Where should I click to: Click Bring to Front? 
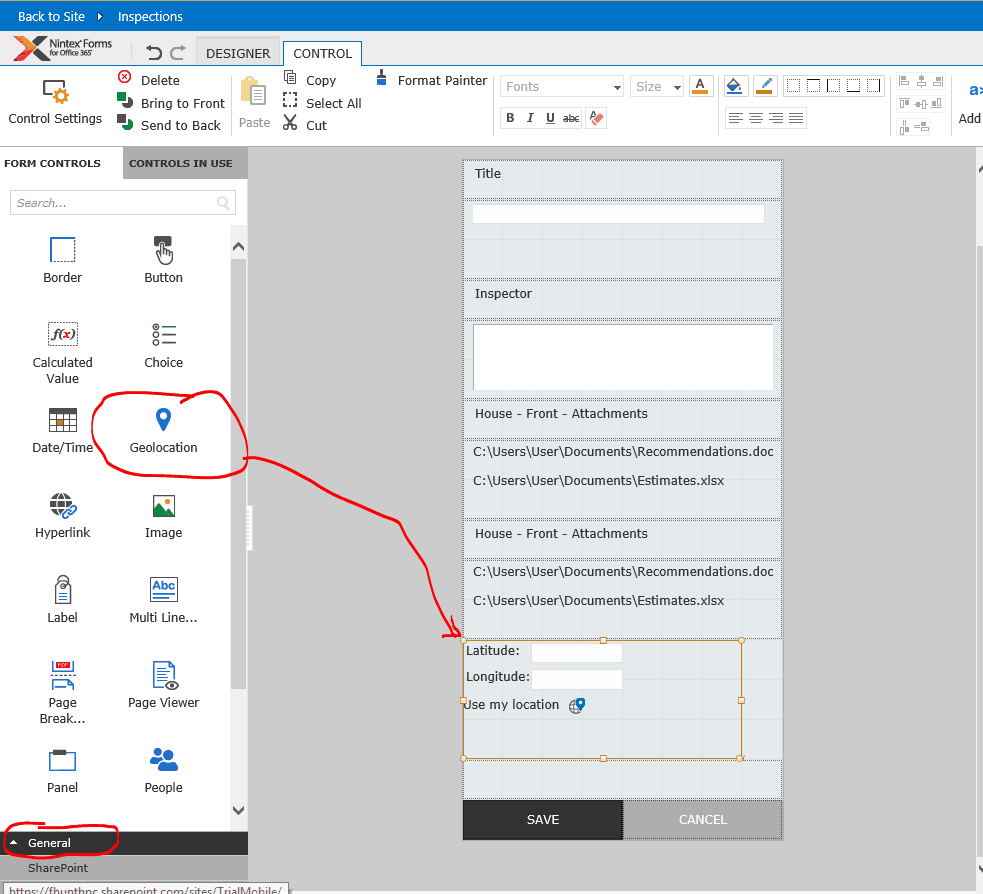171,103
